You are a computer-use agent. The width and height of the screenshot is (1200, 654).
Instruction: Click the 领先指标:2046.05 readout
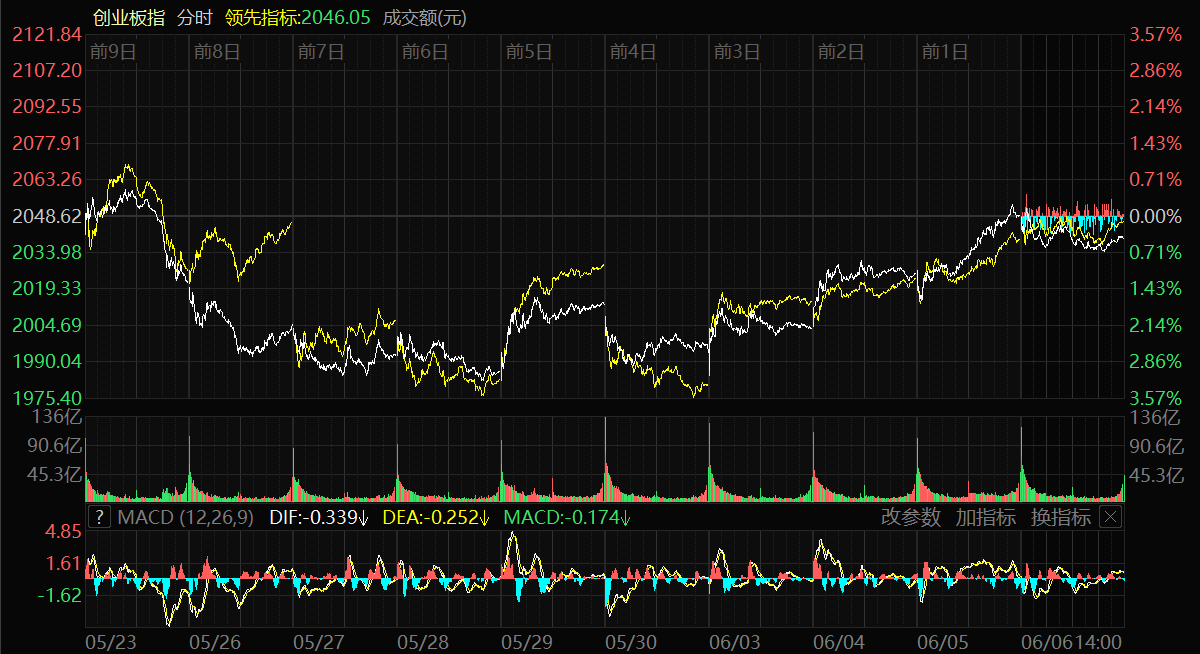[298, 17]
